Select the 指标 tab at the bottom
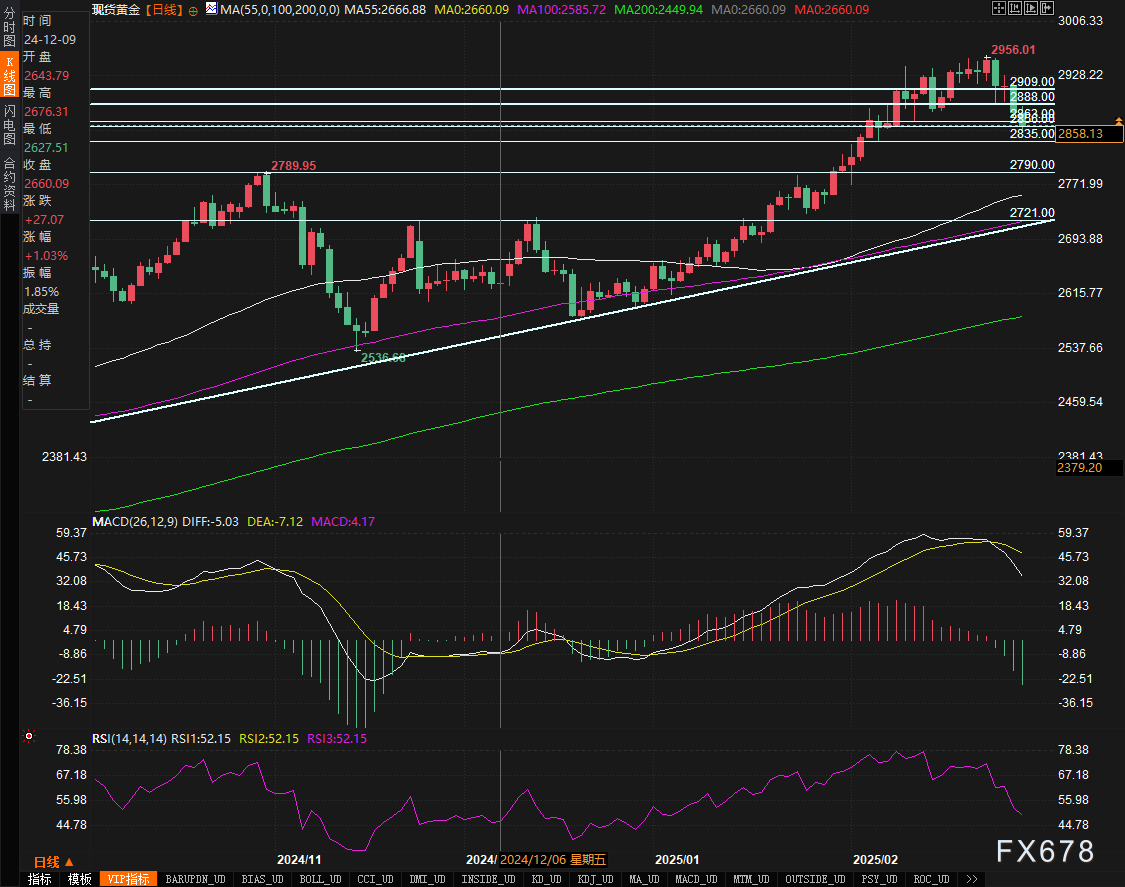The height and width of the screenshot is (887, 1125). click(x=40, y=879)
